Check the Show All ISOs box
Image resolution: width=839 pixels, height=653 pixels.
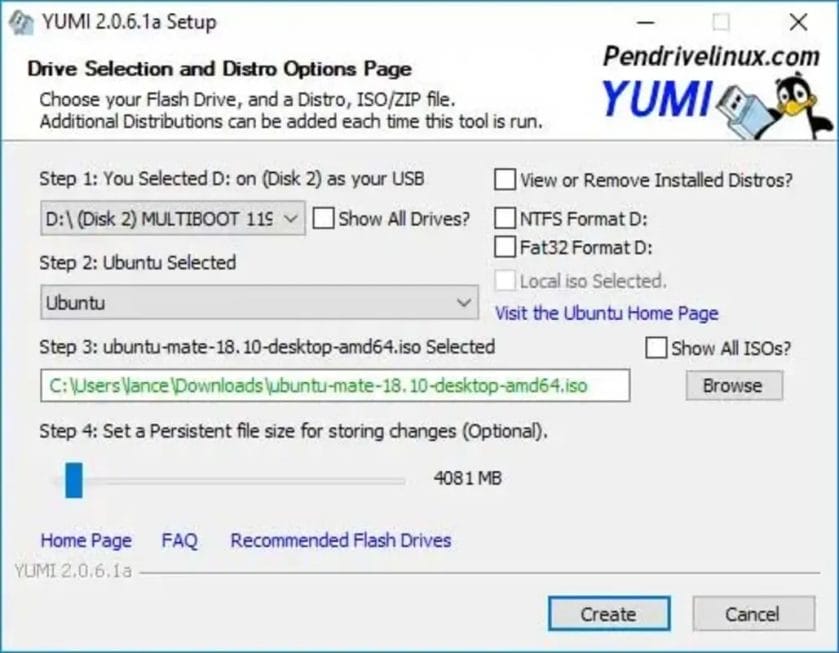[x=656, y=348]
